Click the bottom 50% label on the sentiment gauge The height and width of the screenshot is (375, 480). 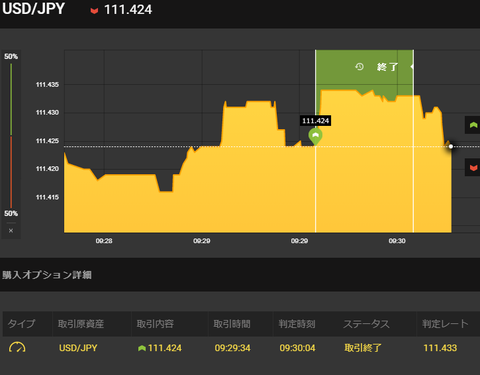(x=11, y=213)
